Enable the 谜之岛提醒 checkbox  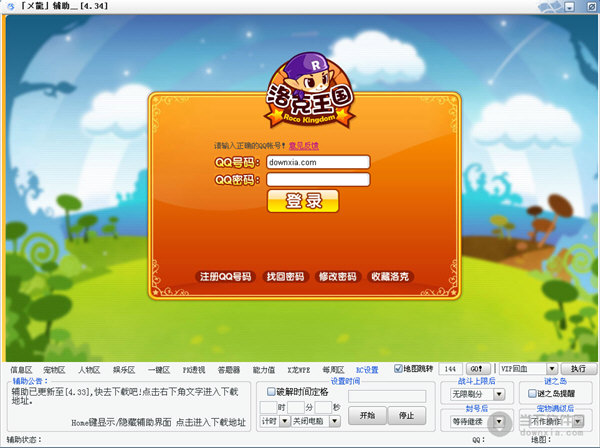pos(532,393)
